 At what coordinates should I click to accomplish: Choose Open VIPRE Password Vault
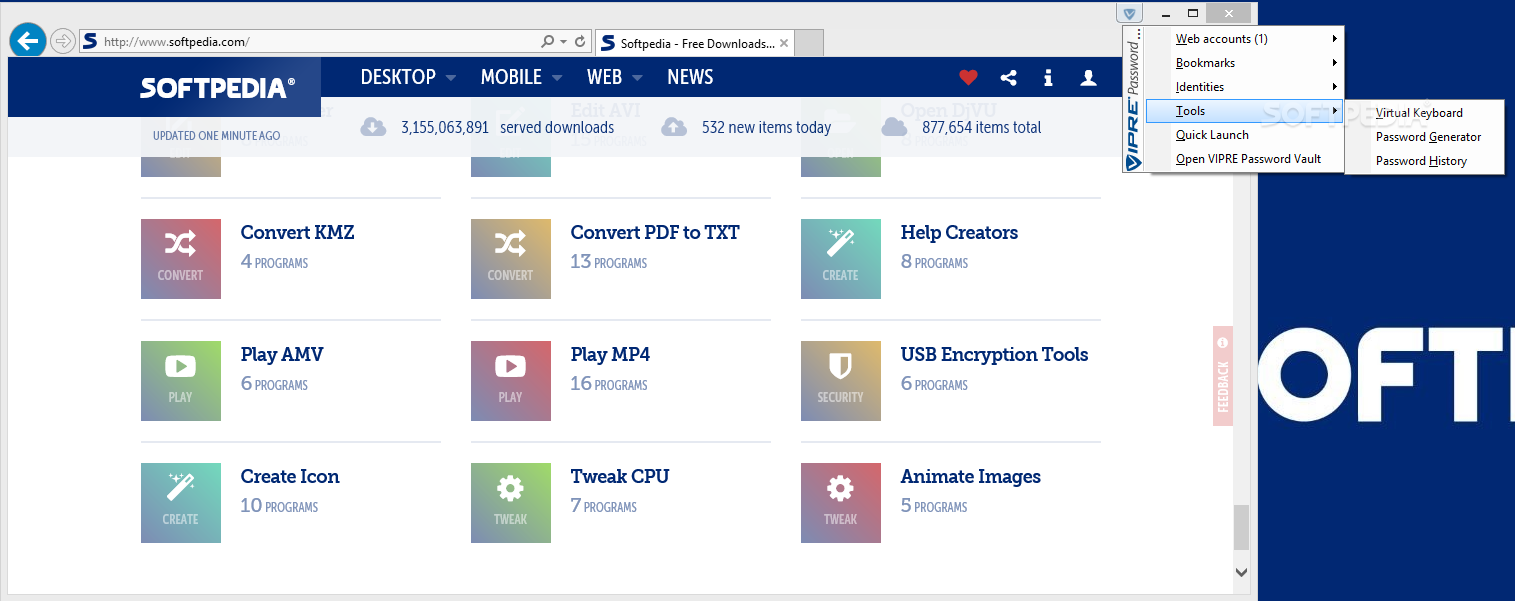pyautogui.click(x=1245, y=159)
